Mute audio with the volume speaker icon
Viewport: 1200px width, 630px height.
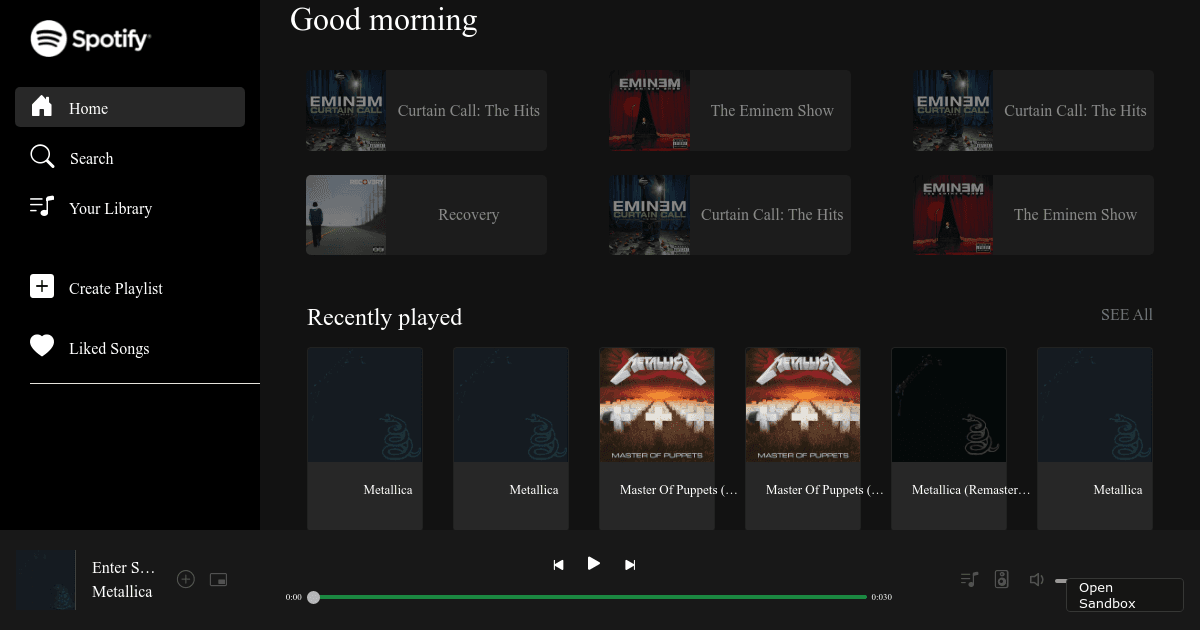(x=1036, y=579)
